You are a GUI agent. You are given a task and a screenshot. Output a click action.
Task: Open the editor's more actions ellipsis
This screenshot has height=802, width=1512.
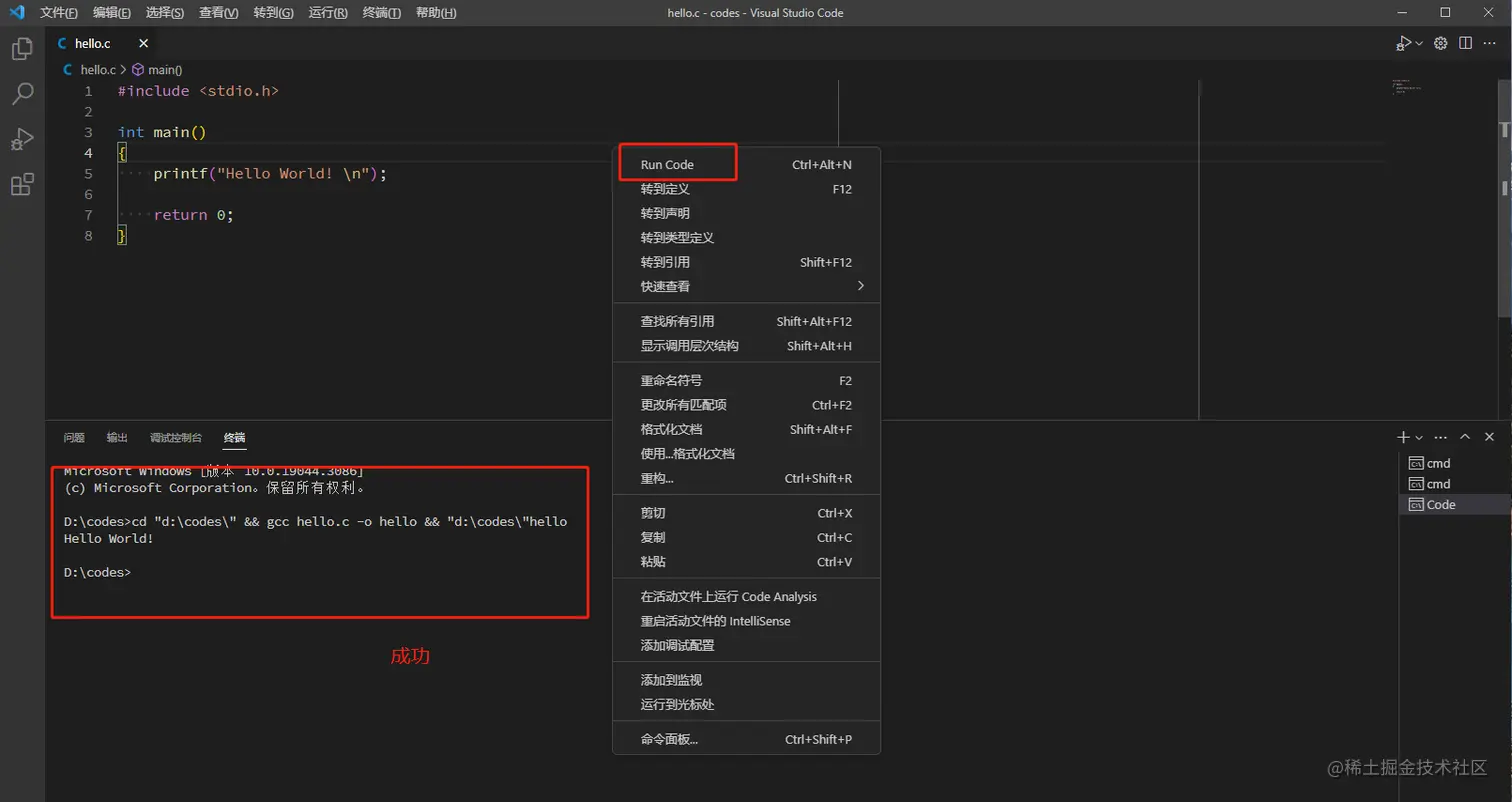click(1490, 43)
